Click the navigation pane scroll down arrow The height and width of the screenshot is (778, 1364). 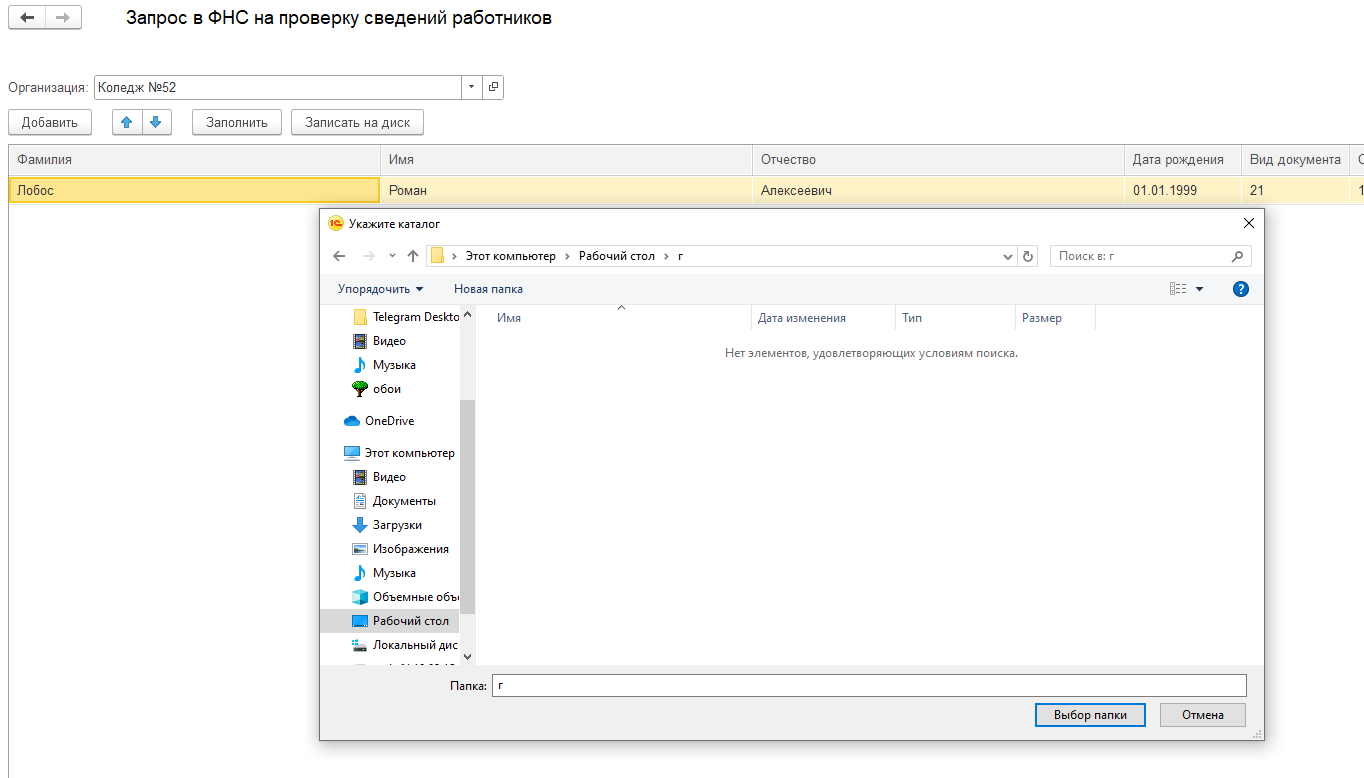click(x=467, y=657)
